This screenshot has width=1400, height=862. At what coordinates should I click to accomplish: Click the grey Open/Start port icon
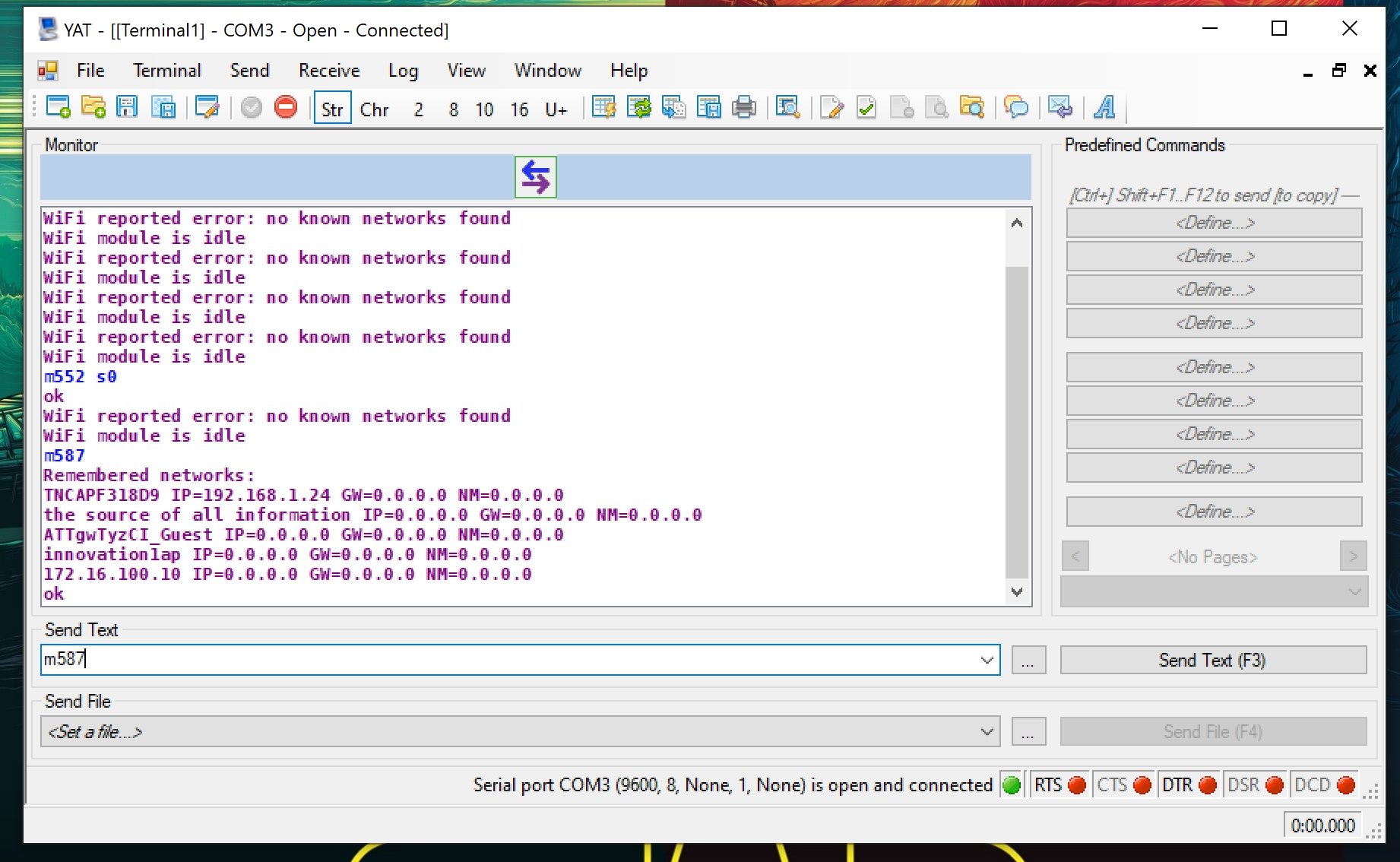tap(252, 108)
